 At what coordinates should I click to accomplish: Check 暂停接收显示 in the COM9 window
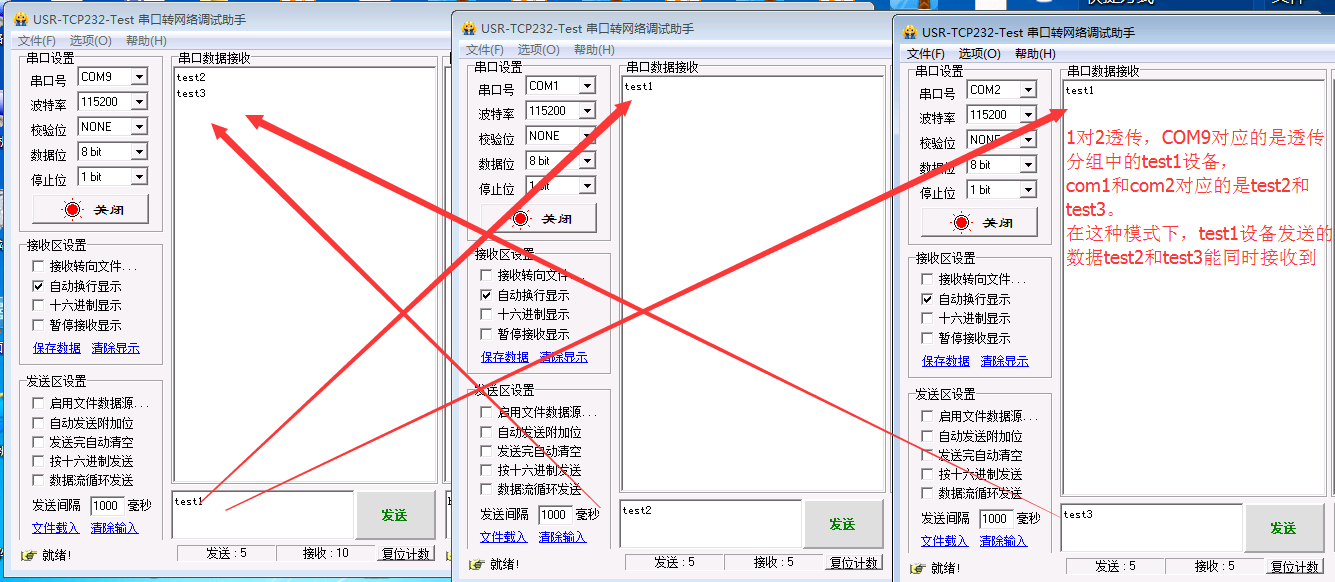tap(38, 325)
